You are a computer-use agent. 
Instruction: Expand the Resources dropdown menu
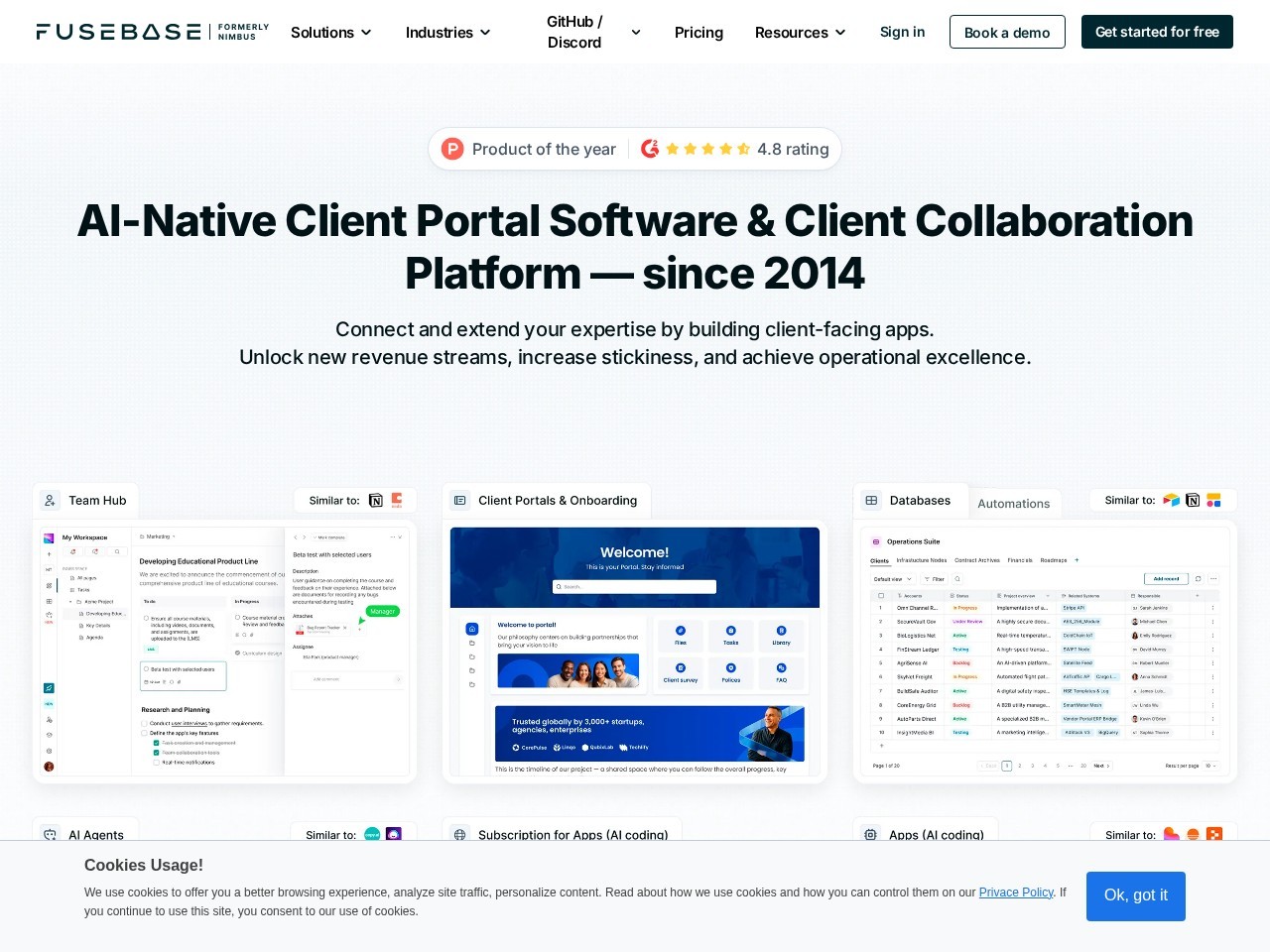pos(801,32)
